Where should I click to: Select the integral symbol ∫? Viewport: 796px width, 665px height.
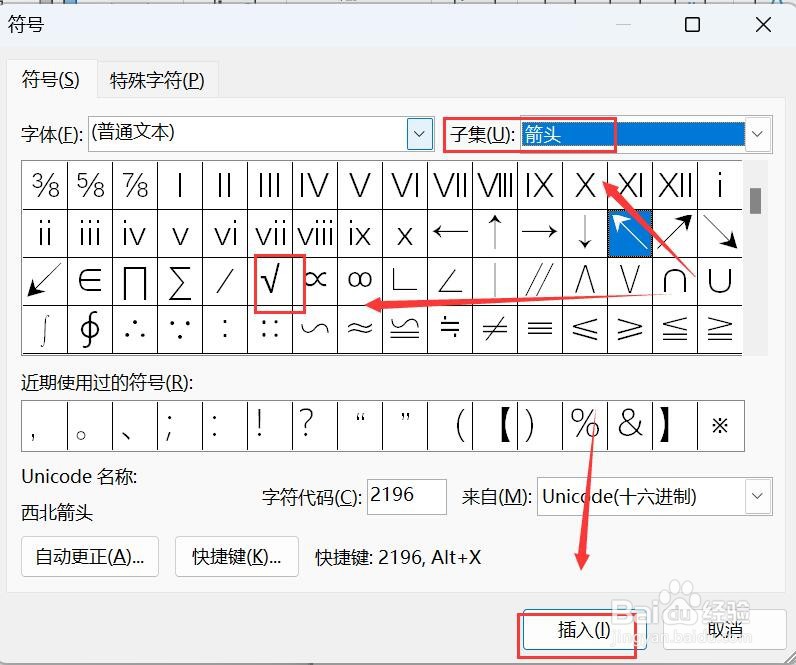pos(44,329)
